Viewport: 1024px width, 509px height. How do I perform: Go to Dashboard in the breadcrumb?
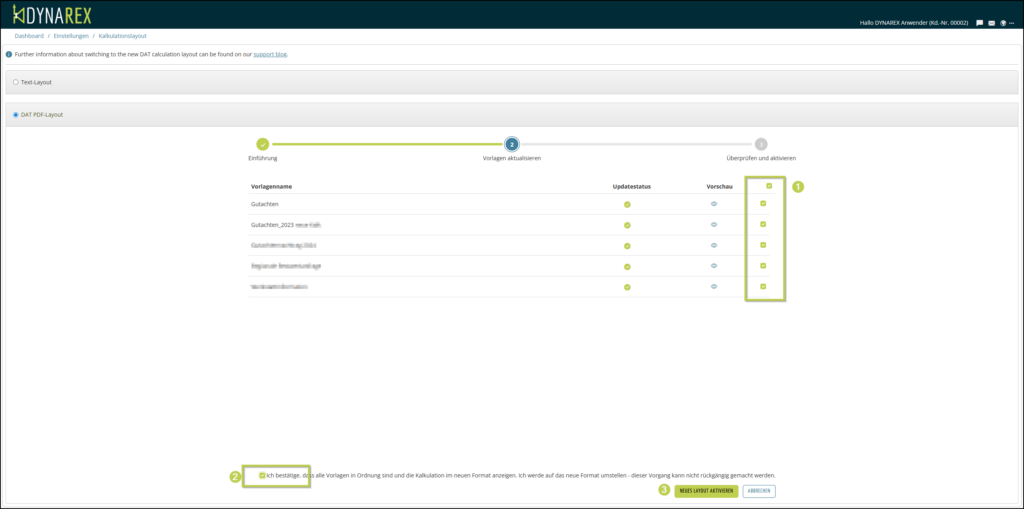click(29, 36)
